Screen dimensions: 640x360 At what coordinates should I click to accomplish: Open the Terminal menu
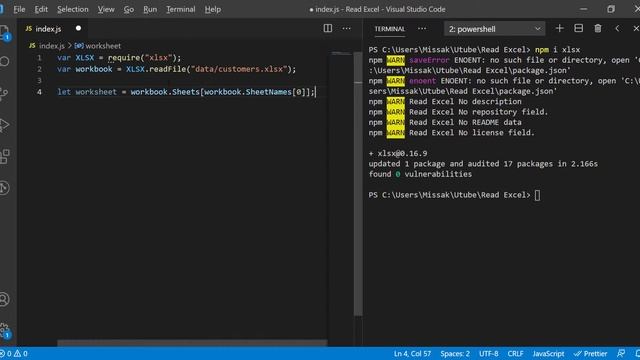(x=180, y=9)
